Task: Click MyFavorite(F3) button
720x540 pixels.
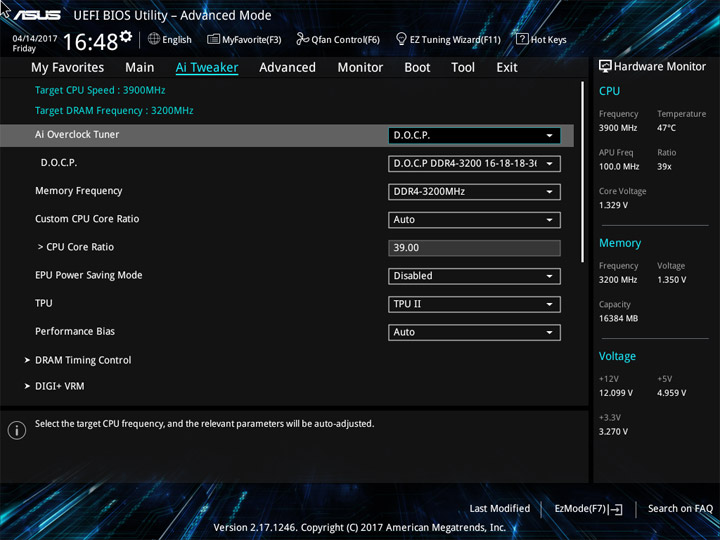Action: point(244,39)
